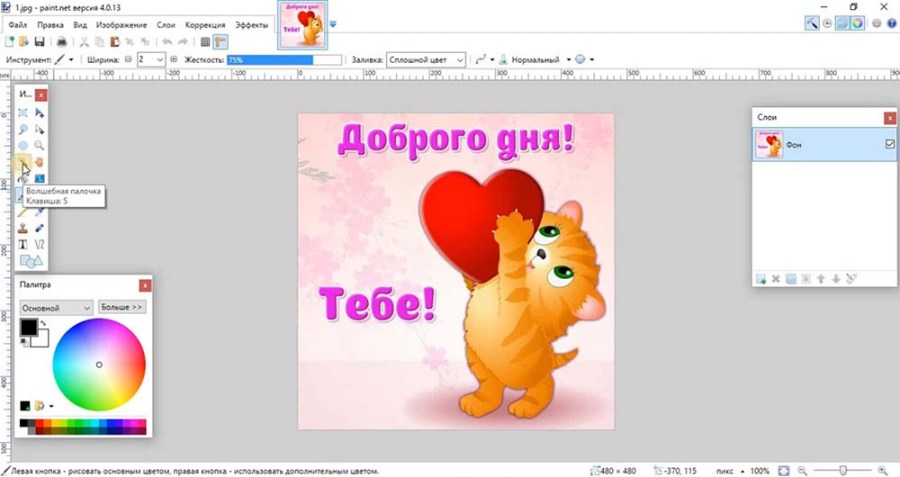Open the Коррекция menu

[x=205, y=25]
